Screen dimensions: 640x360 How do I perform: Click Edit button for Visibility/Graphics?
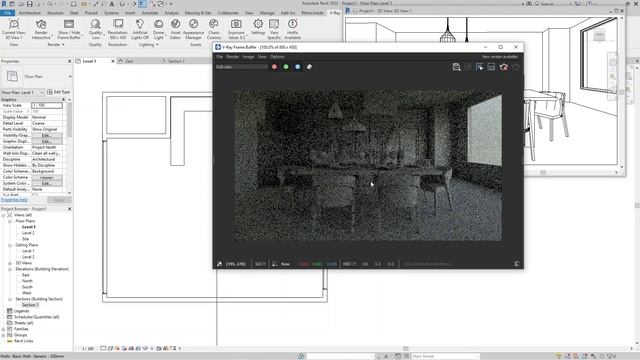coord(47,135)
